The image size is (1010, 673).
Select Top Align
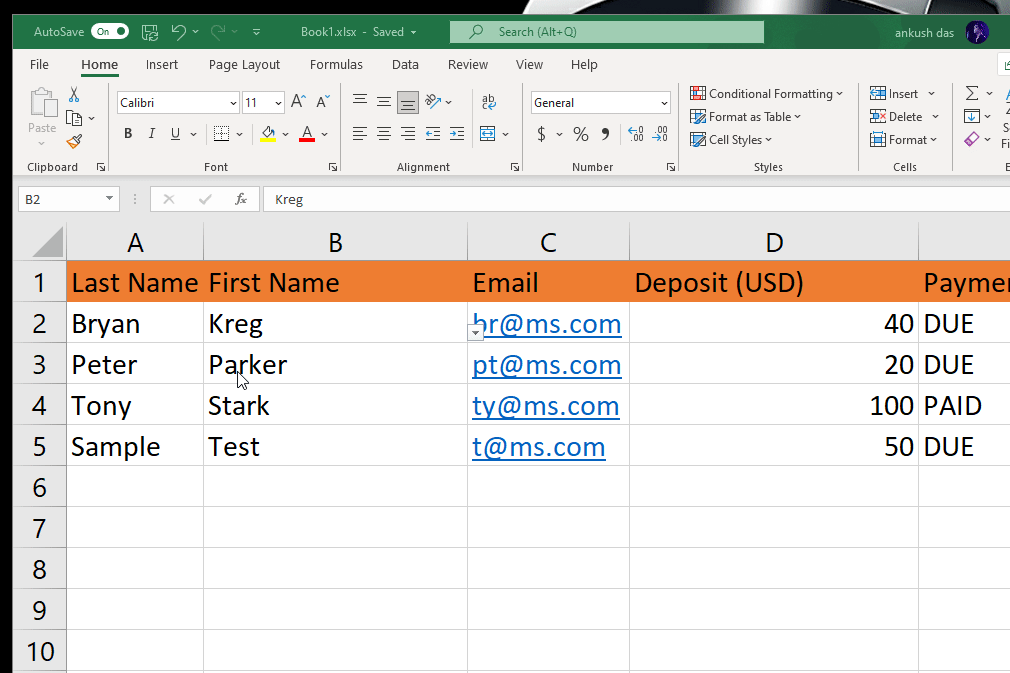(x=360, y=101)
